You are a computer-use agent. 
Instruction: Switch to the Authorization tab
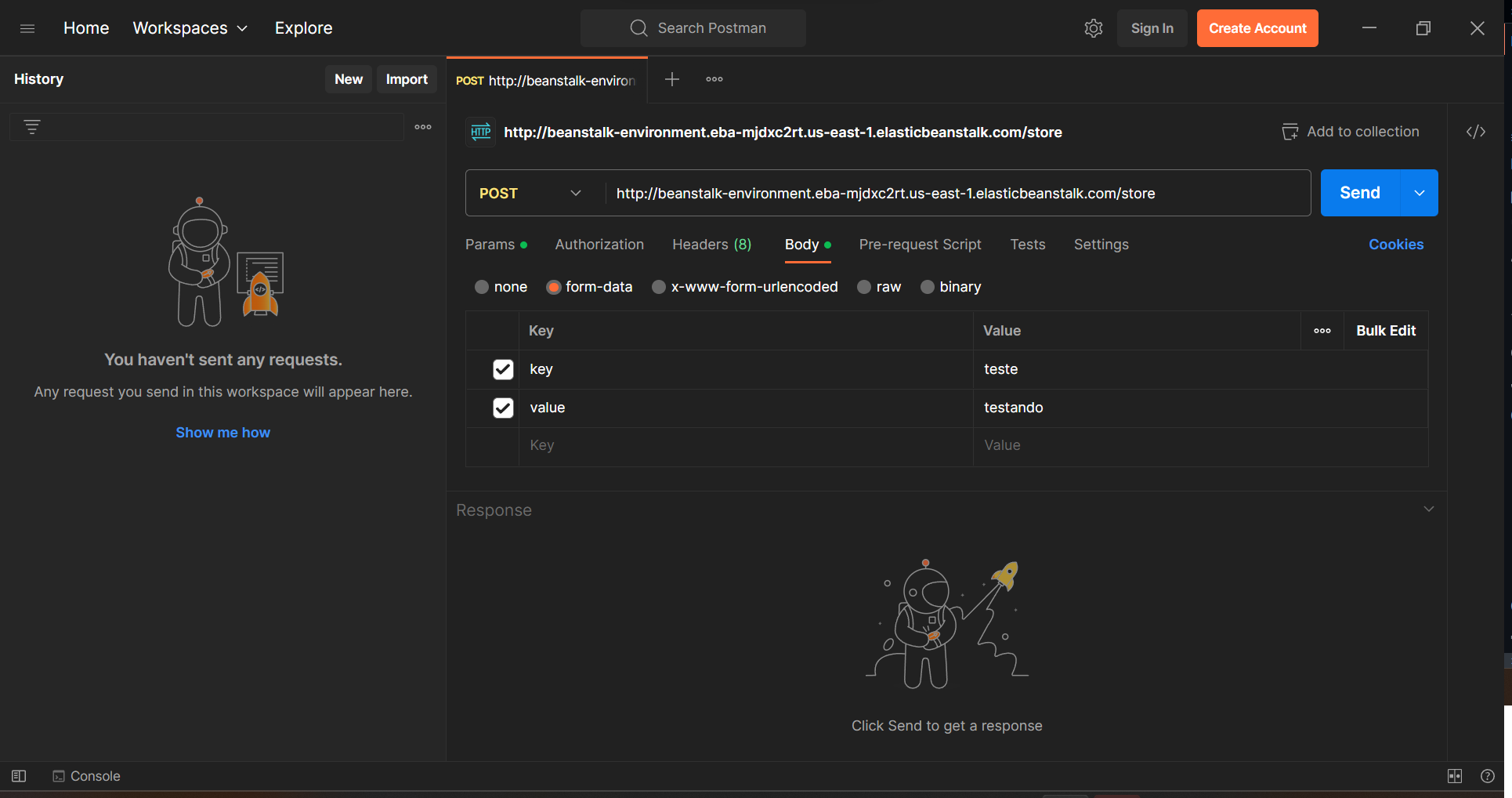coord(599,245)
